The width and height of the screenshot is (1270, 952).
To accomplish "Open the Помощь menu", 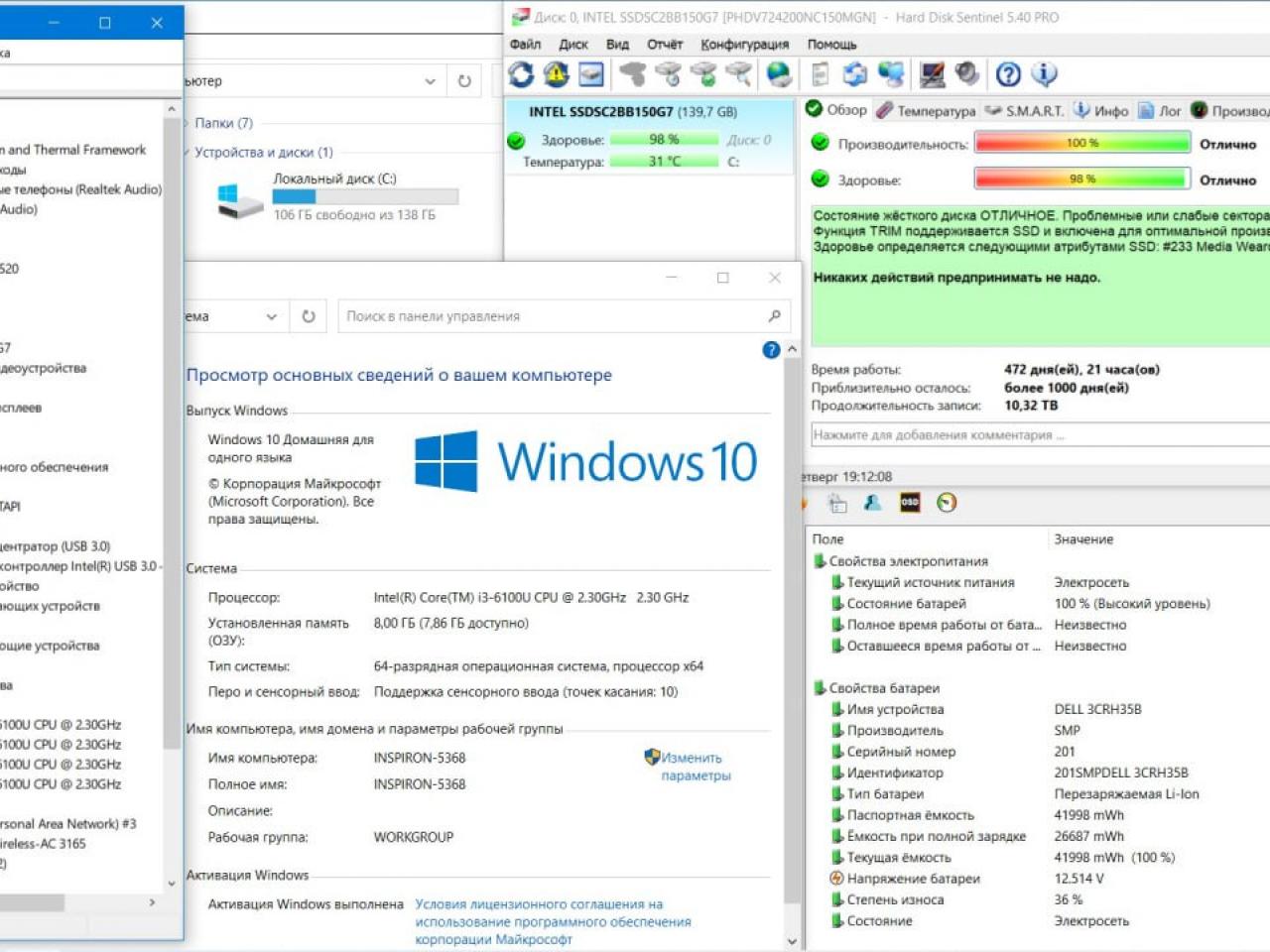I will pos(831,44).
